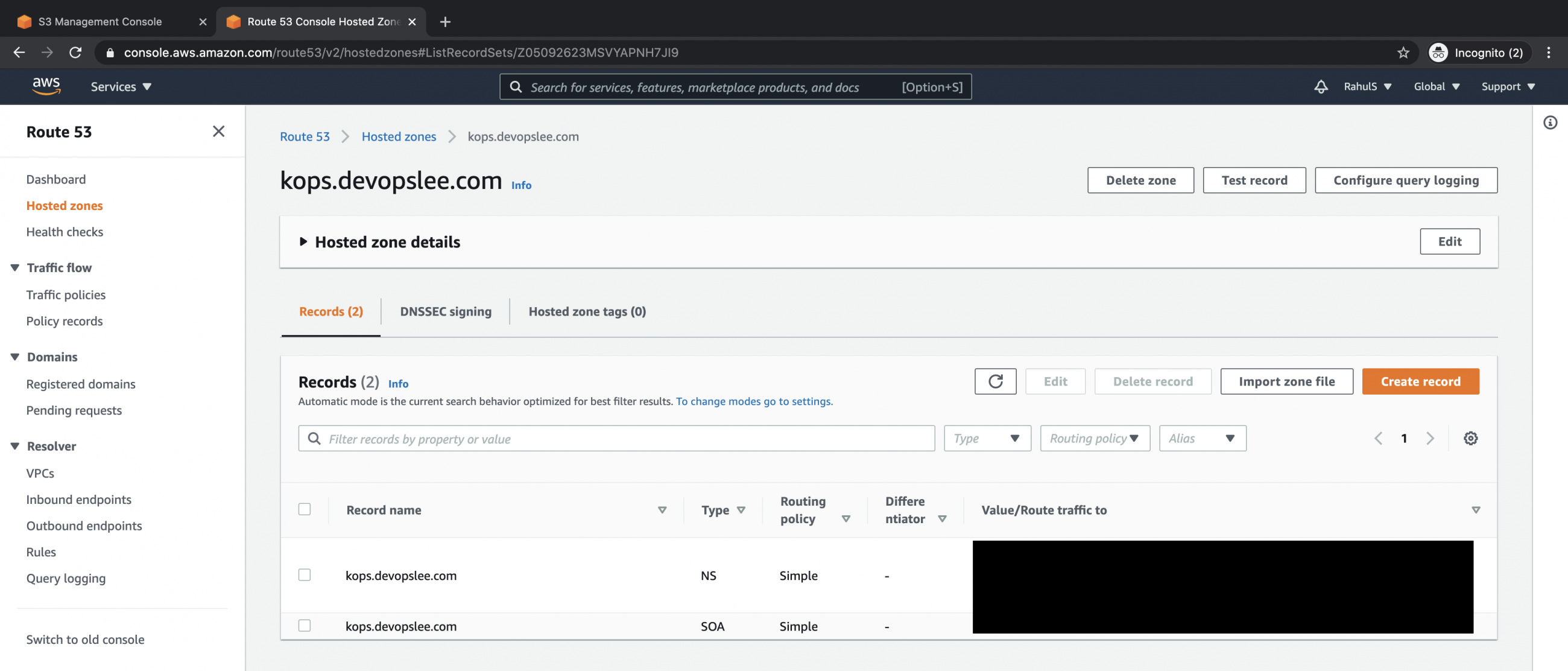Open the RahulS account dropdown
The image size is (1568, 671).
point(1367,86)
